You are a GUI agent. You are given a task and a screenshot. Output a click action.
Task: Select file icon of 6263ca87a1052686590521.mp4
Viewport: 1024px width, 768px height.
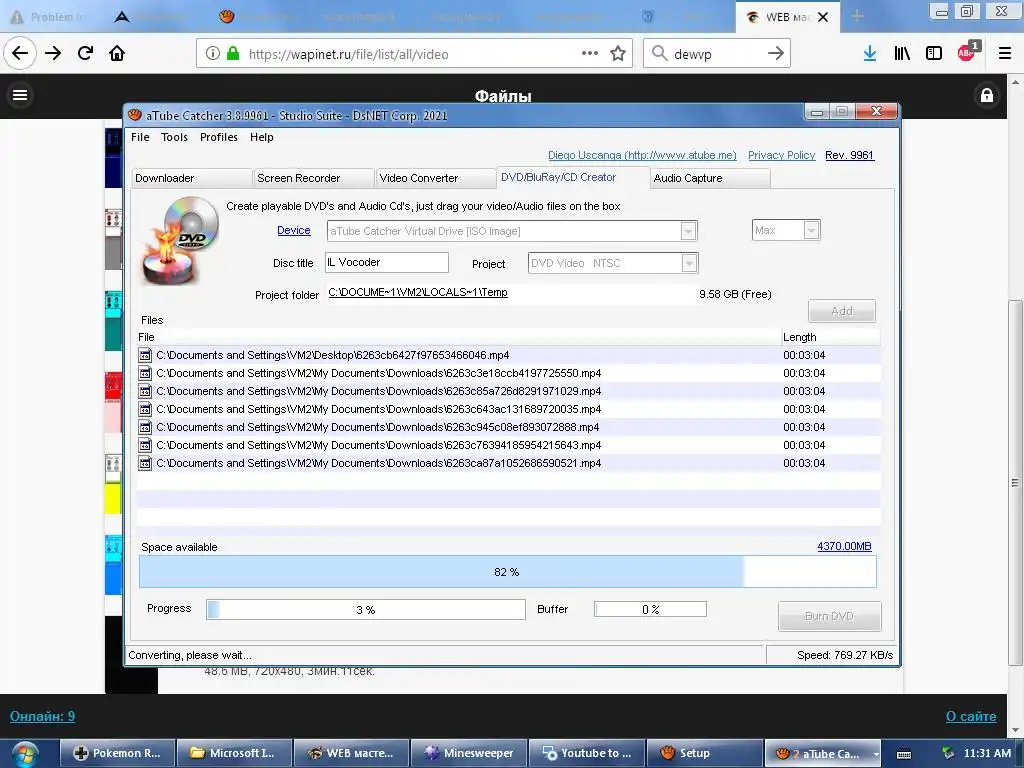(x=145, y=463)
